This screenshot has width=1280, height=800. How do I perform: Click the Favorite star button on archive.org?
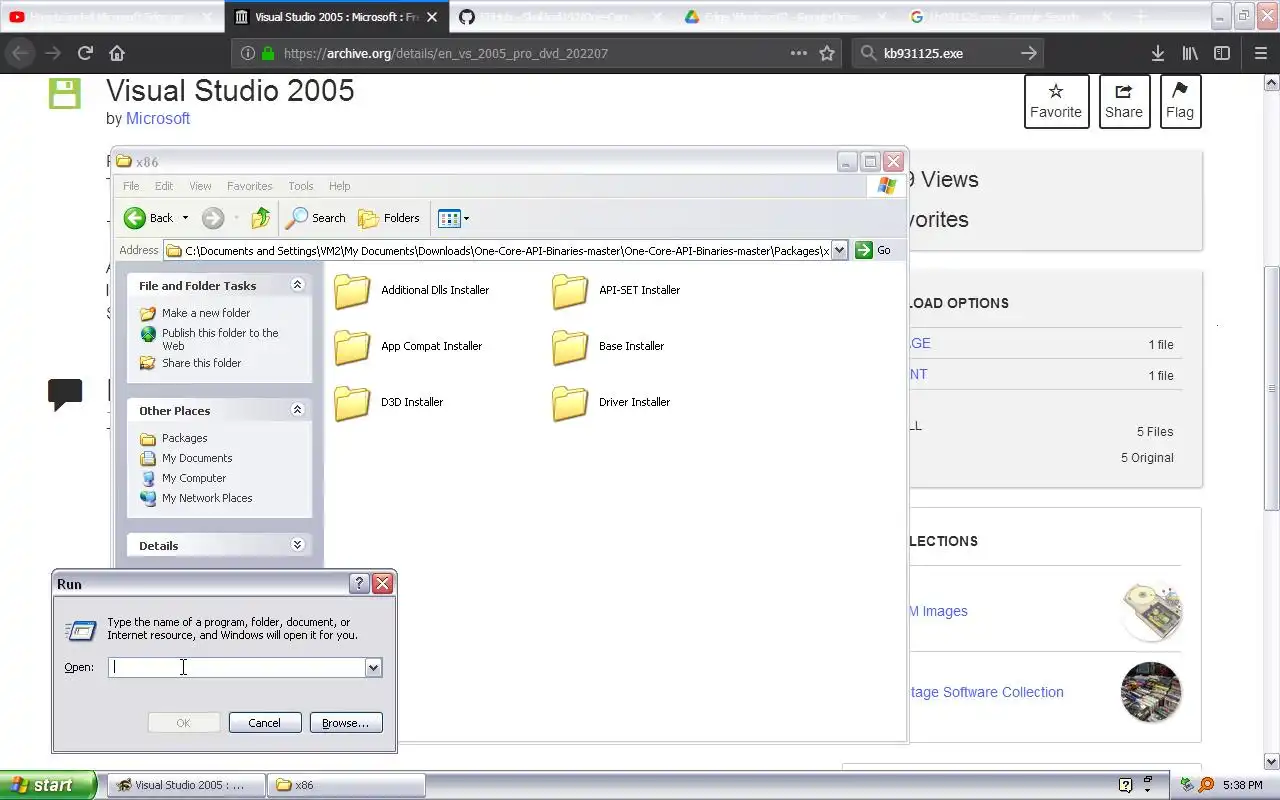point(1056,101)
